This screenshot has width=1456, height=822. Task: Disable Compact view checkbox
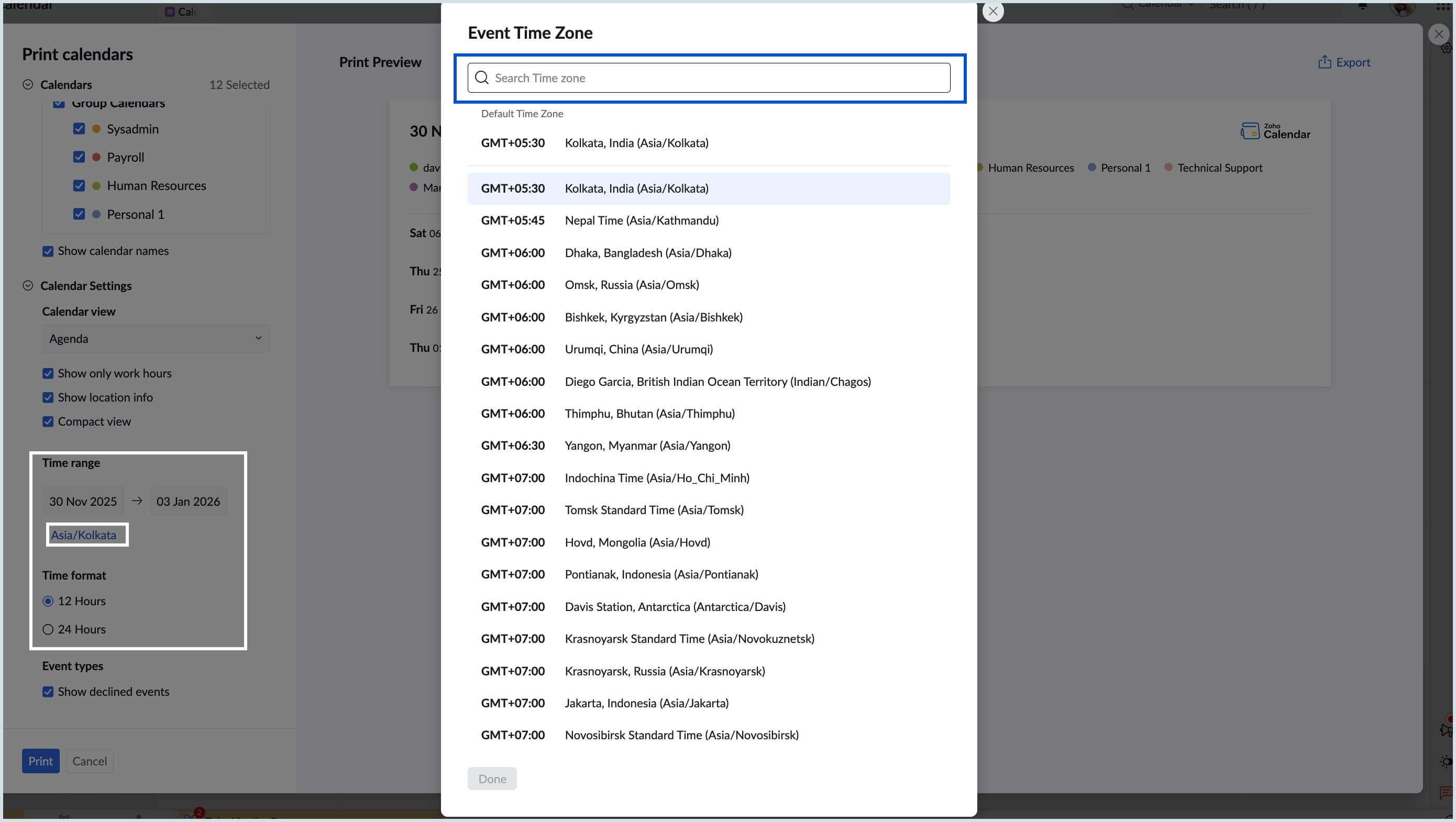[48, 421]
